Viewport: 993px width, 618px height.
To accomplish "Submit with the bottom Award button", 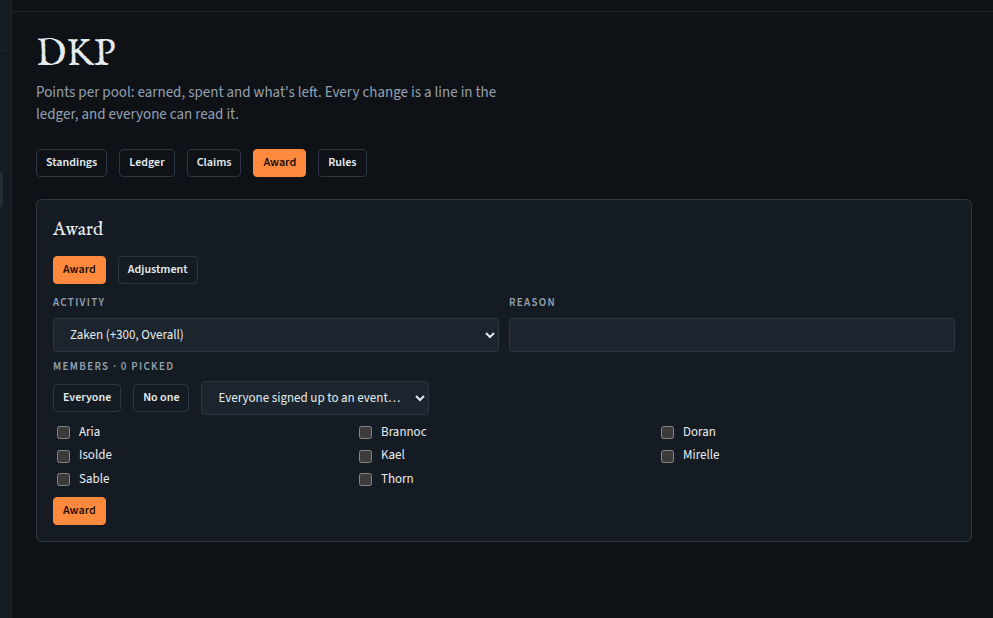I will click(79, 511).
